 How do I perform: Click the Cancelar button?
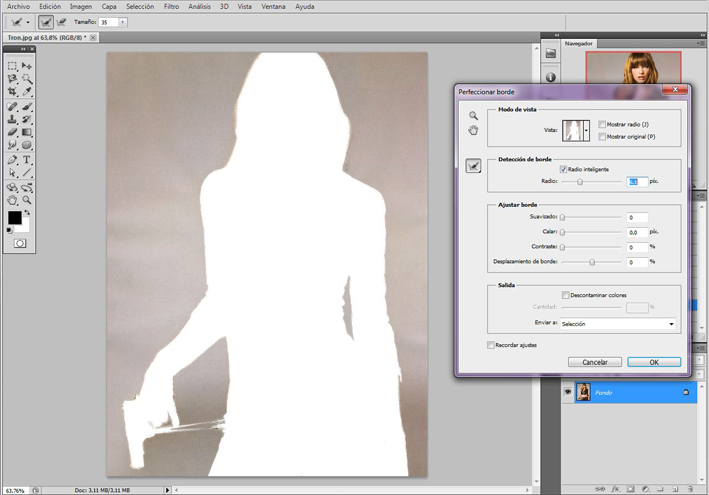point(595,362)
